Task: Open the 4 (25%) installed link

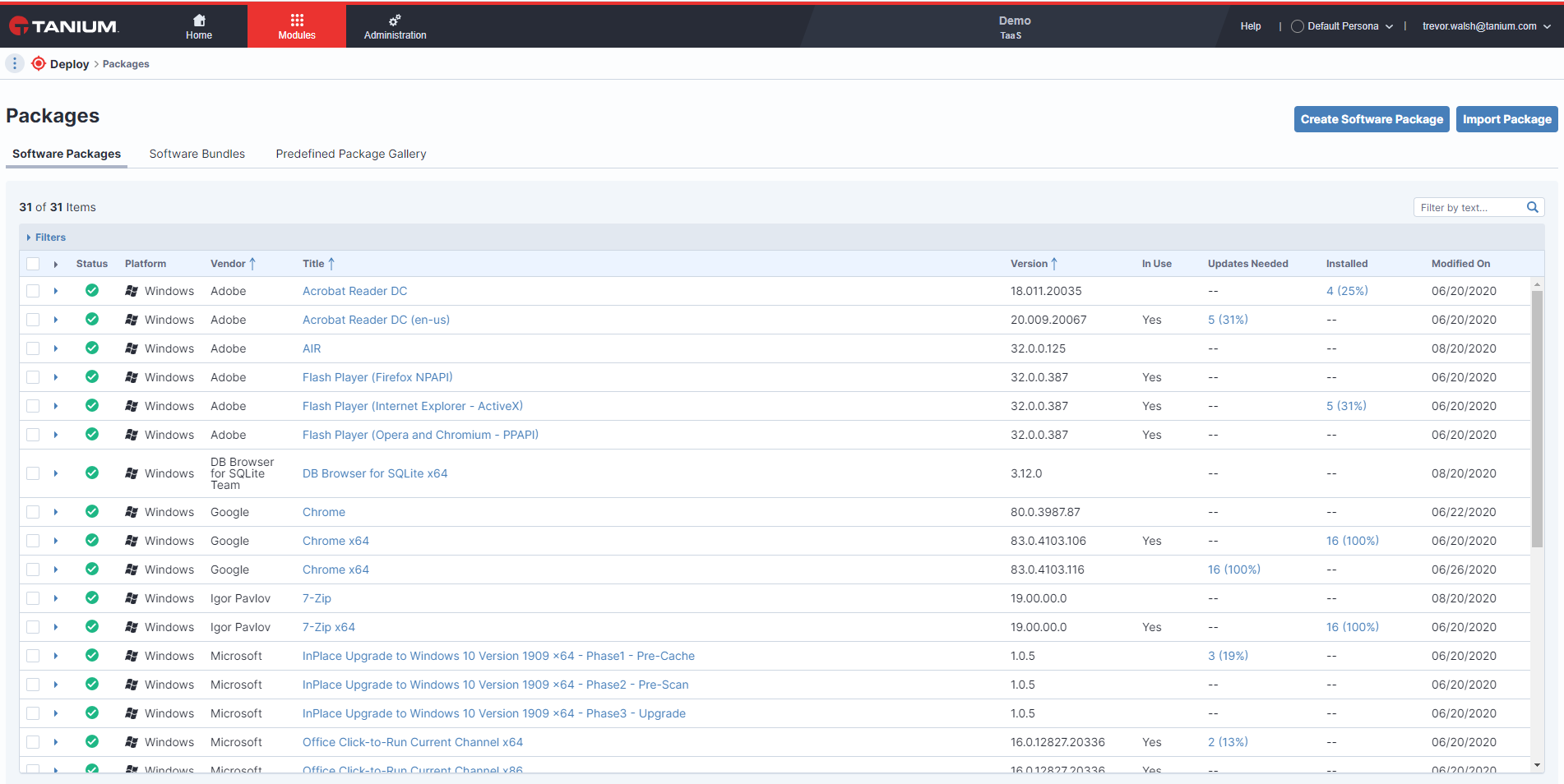Action: (x=1347, y=291)
